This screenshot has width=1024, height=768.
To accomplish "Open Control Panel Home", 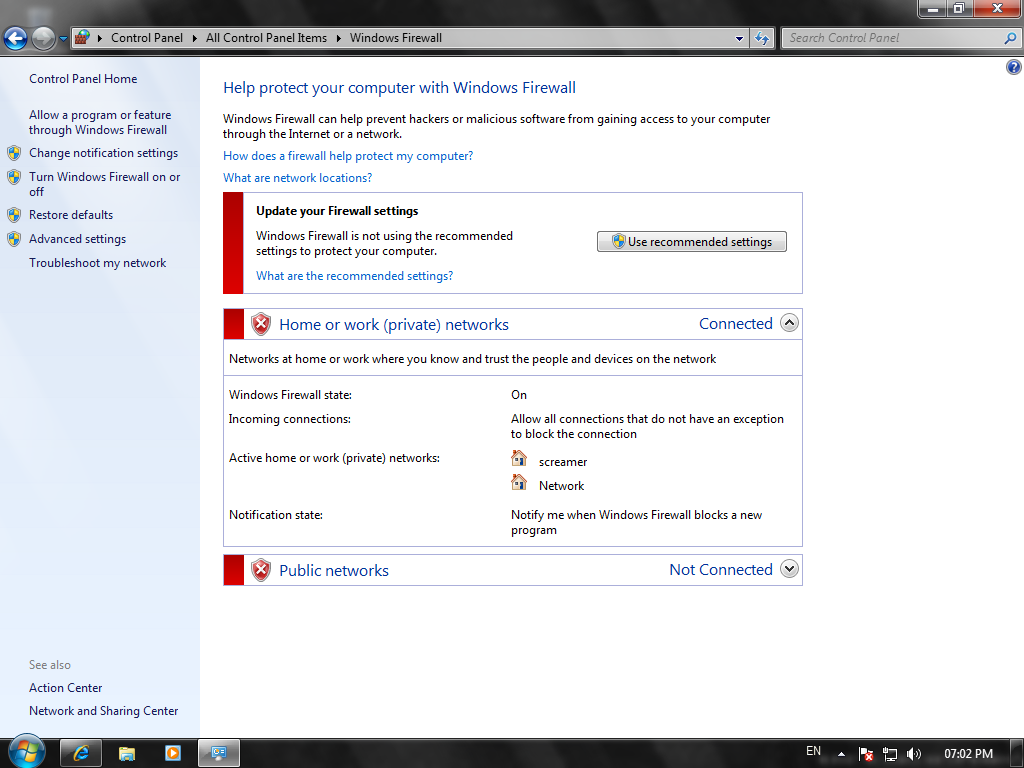I will tap(83, 79).
